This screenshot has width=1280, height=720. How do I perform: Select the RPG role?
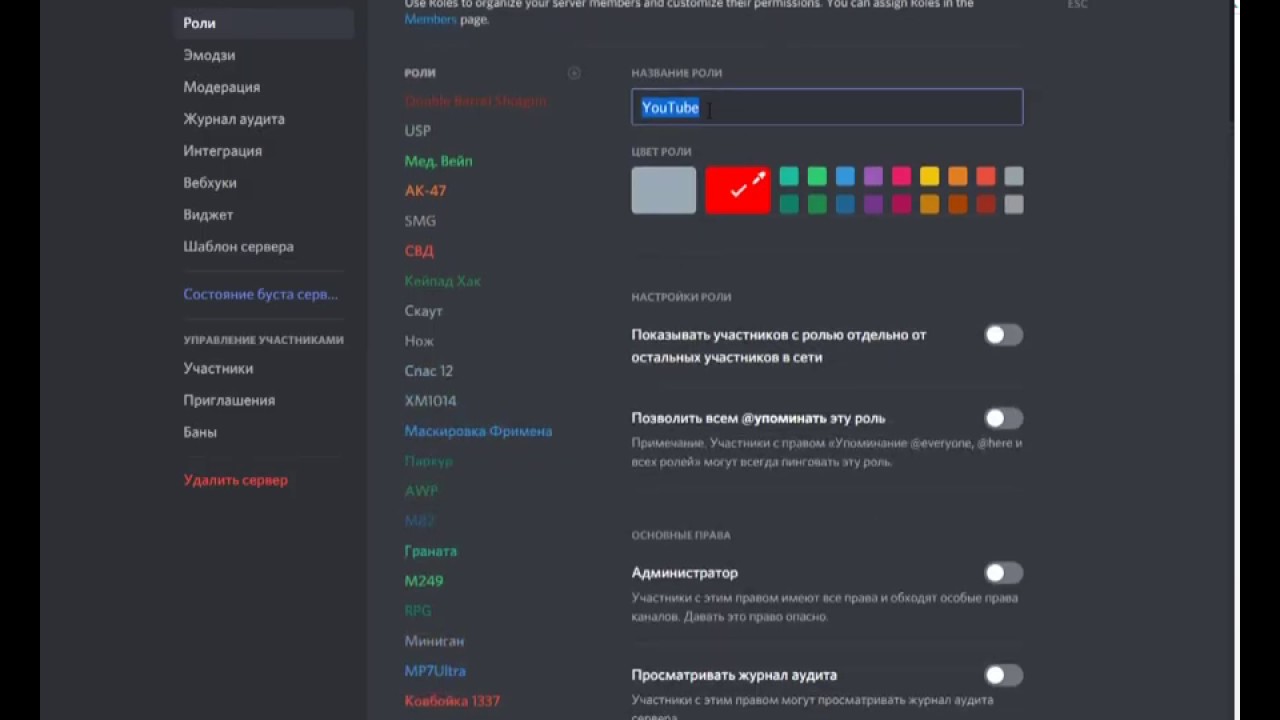click(x=418, y=611)
